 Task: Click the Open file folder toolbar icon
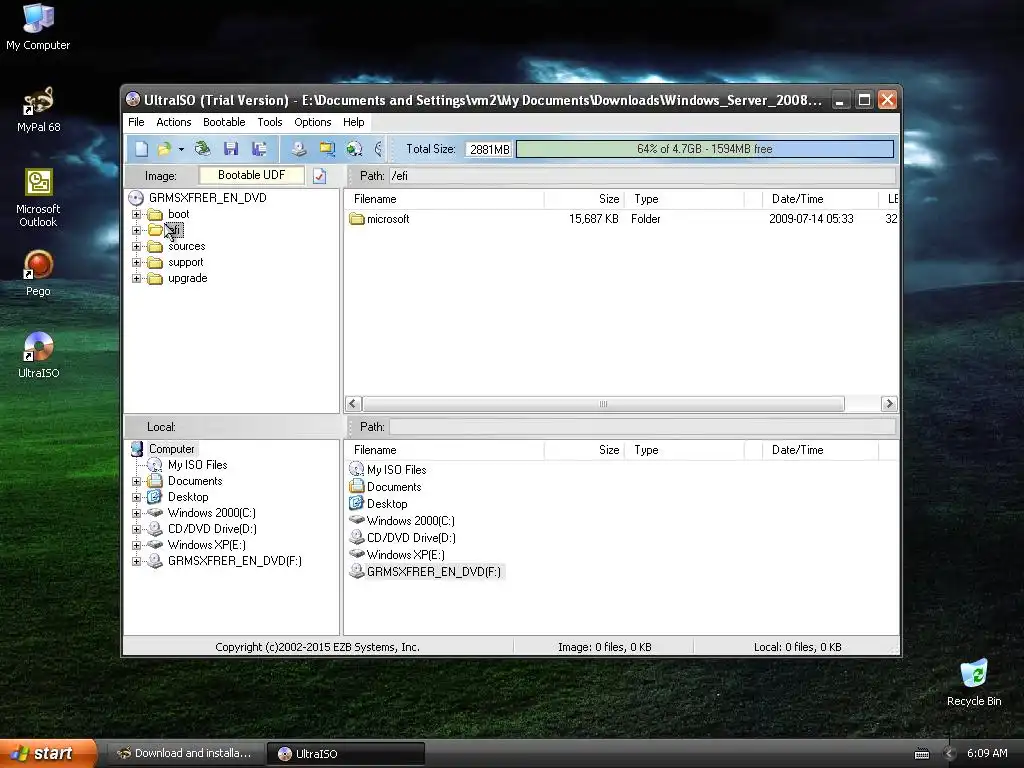(165, 149)
